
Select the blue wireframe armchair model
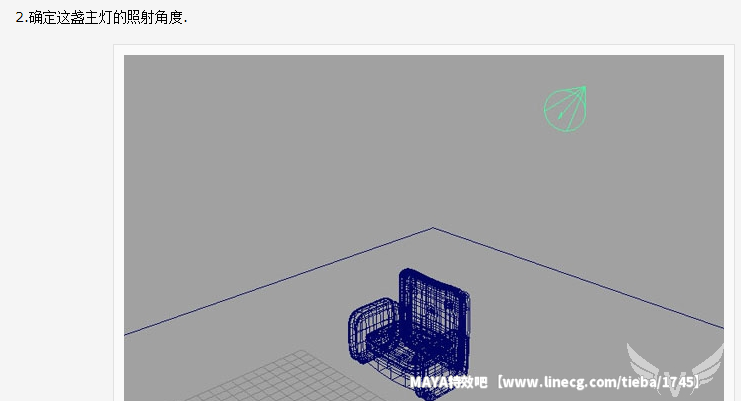(410, 333)
